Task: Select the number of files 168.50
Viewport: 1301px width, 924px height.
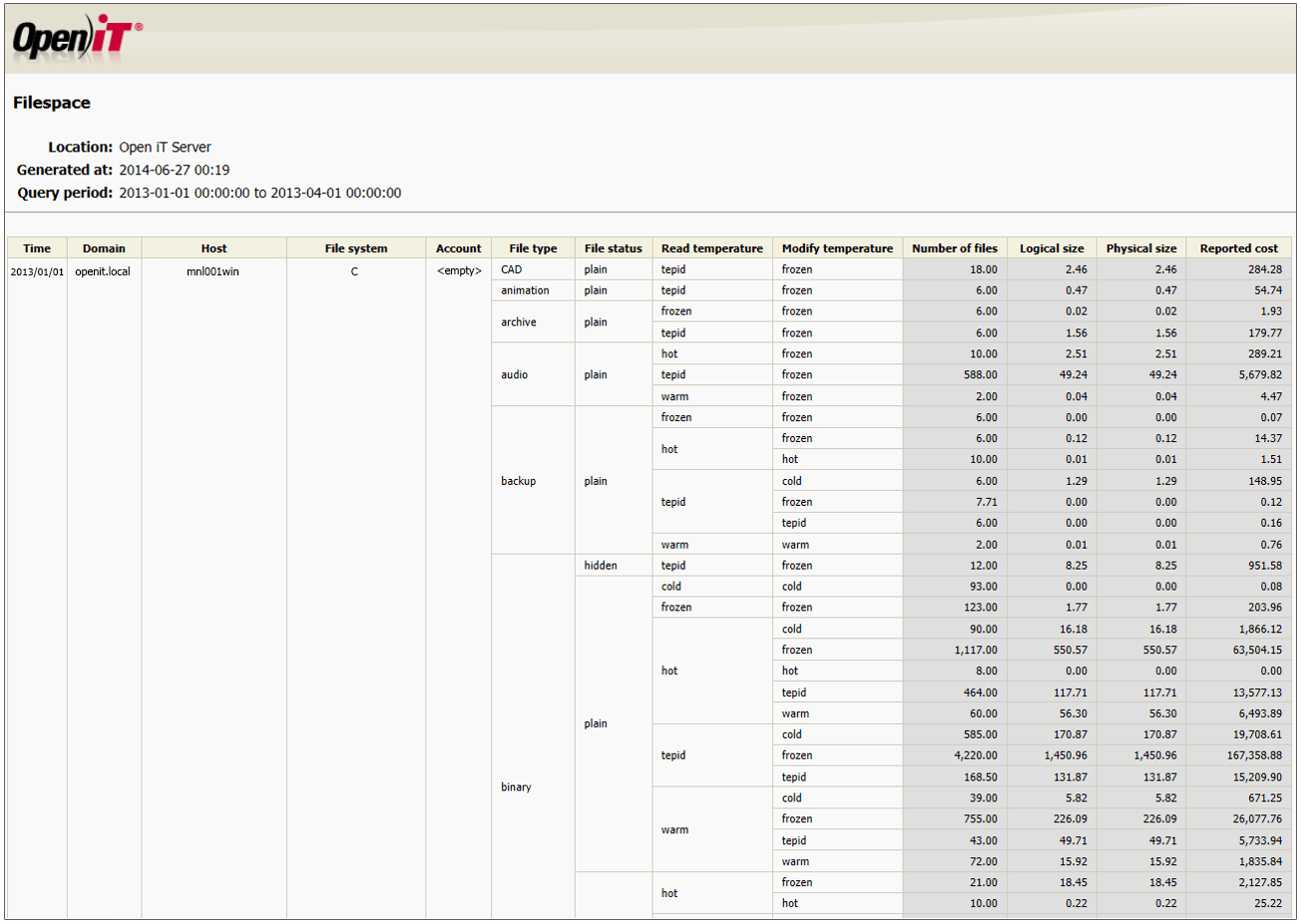Action: click(x=981, y=777)
